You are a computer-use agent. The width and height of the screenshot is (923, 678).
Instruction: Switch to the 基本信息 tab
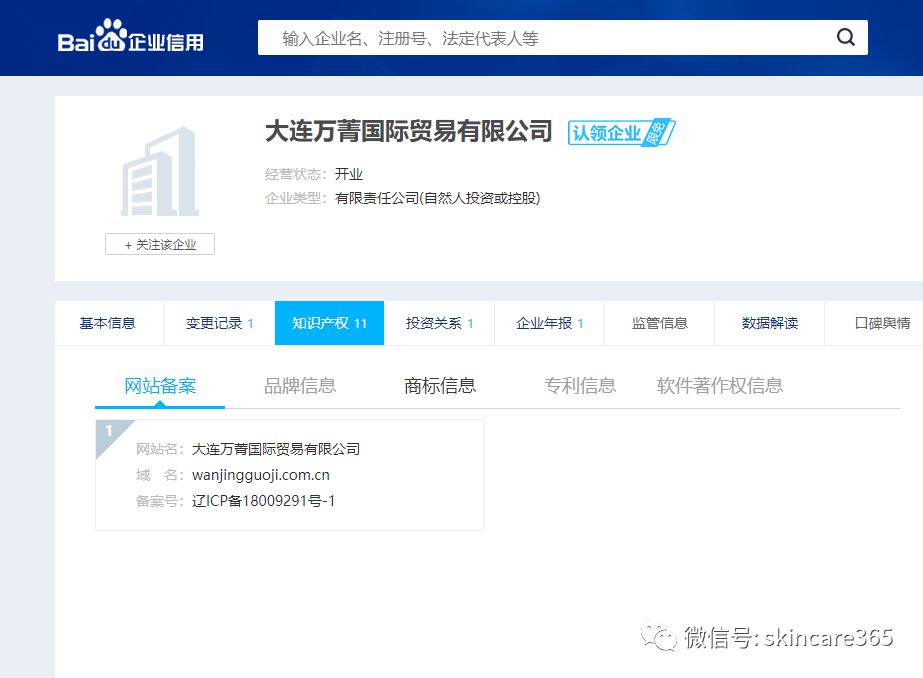coord(108,322)
